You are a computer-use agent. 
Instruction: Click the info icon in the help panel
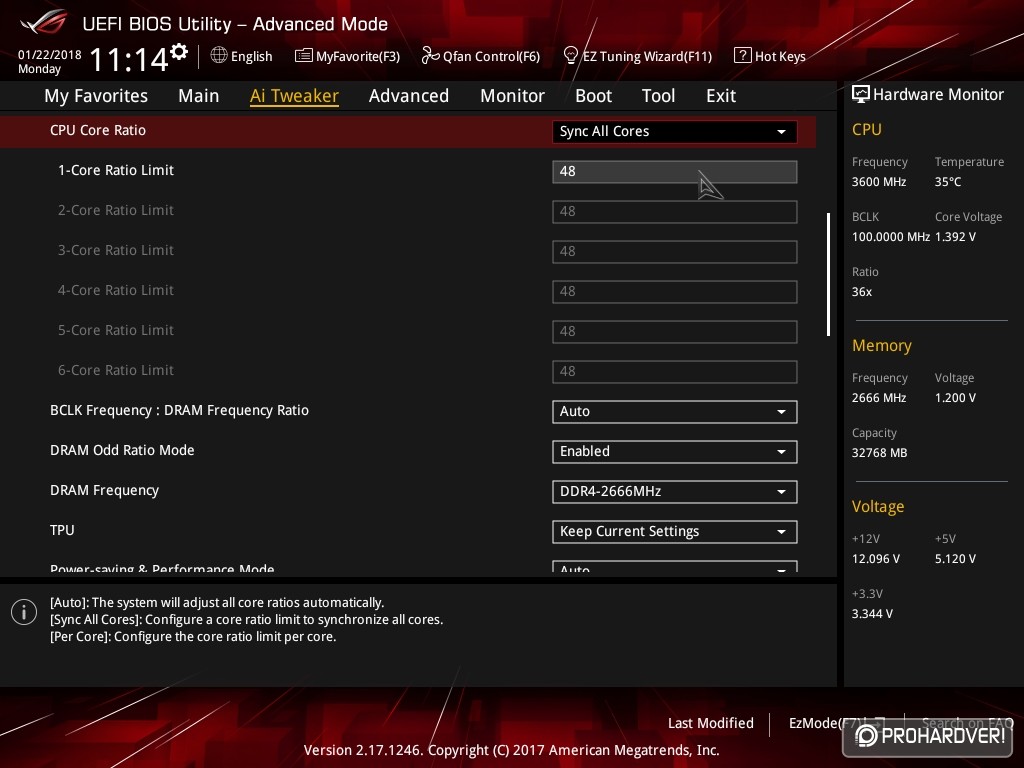(24, 612)
